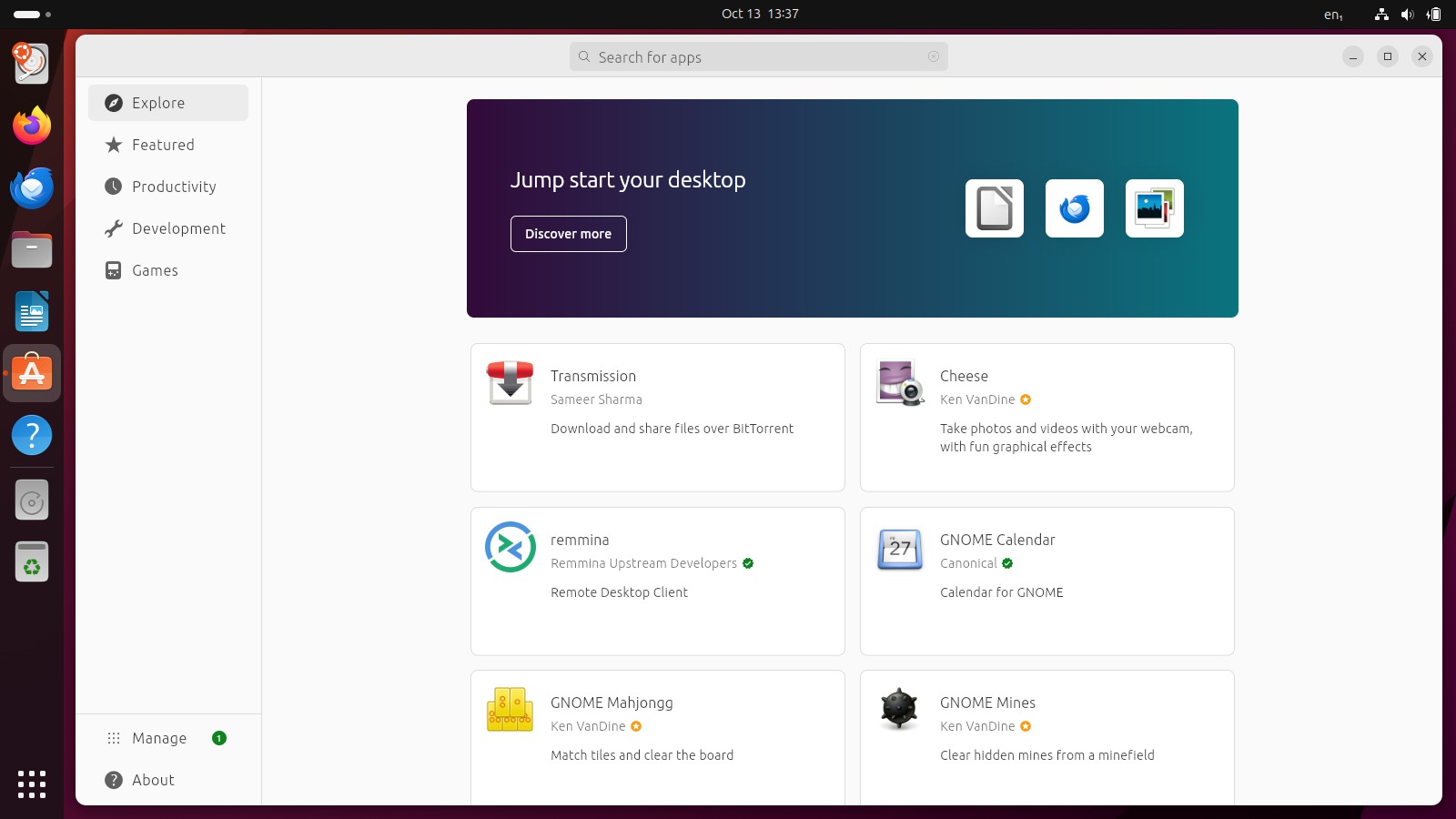The image size is (1456, 819).
Task: Click the Cheese app icon
Action: (900, 383)
